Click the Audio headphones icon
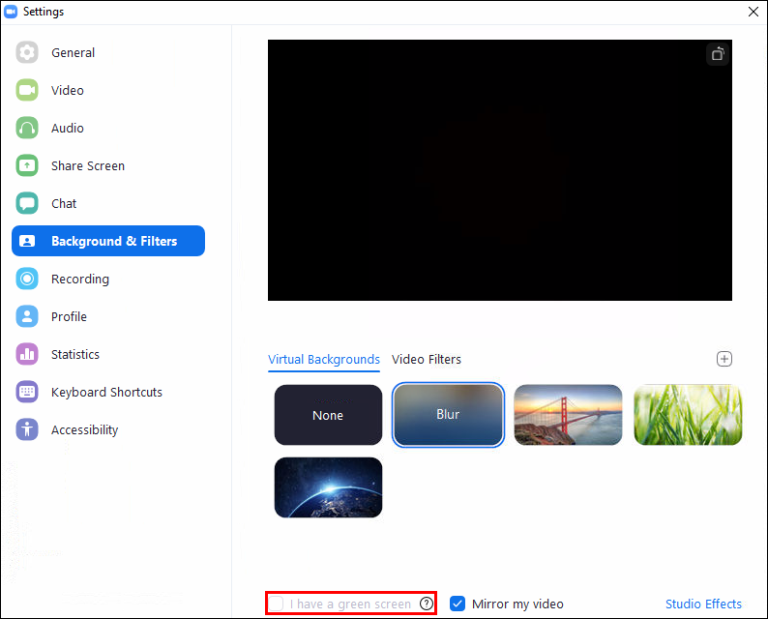768x619 pixels. [27, 128]
